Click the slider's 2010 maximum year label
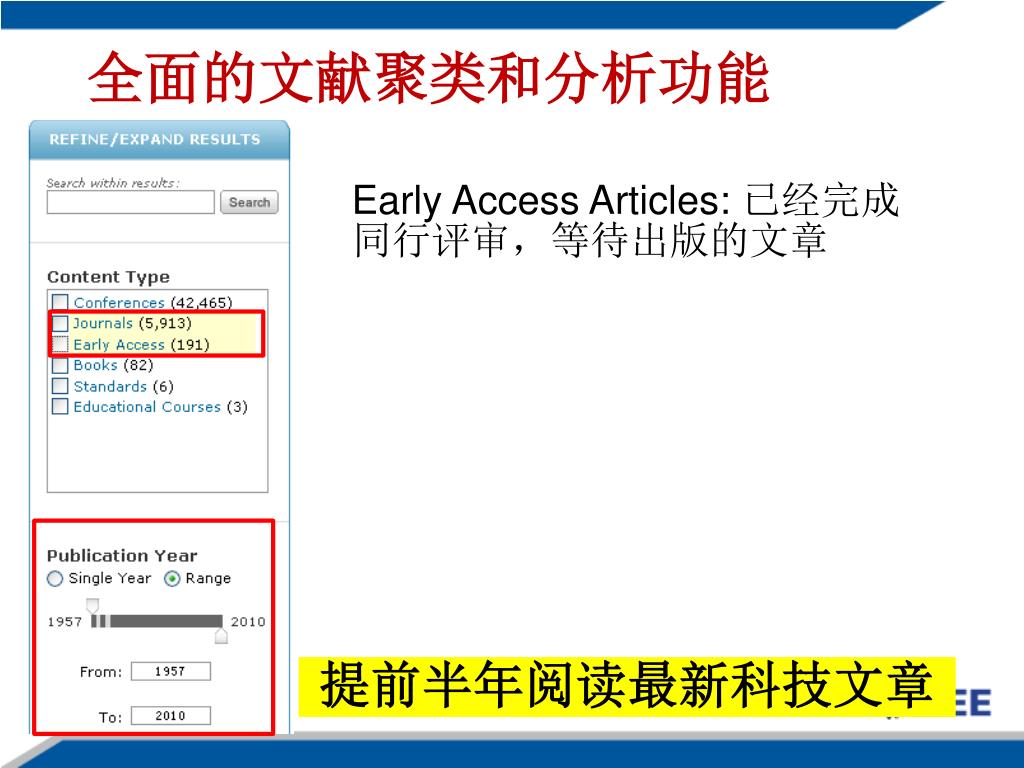This screenshot has width=1024, height=768. pos(248,621)
